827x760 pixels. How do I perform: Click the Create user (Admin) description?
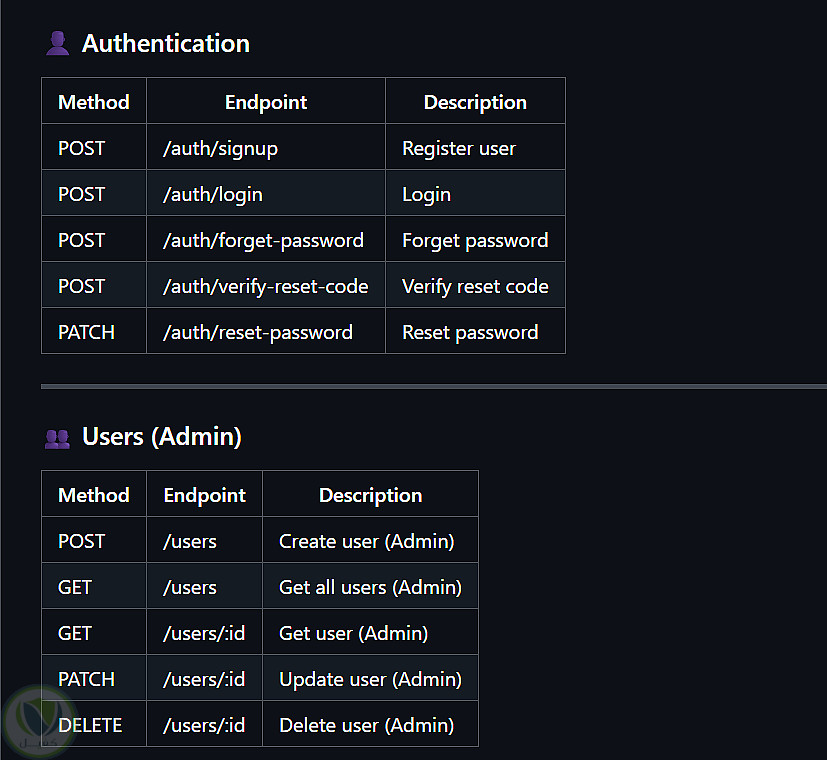[367, 541]
